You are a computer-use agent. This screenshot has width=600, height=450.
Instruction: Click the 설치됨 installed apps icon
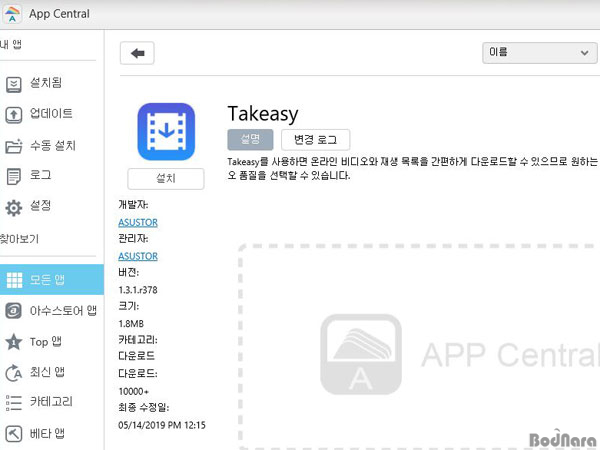coord(14,84)
